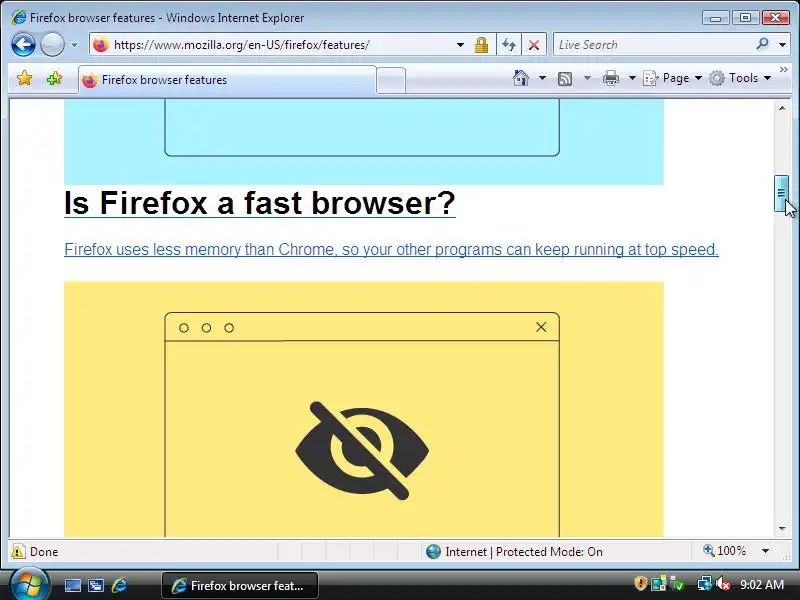Click Internet Protected Mode On status zone
This screenshot has height=600, width=800.
[x=514, y=552]
